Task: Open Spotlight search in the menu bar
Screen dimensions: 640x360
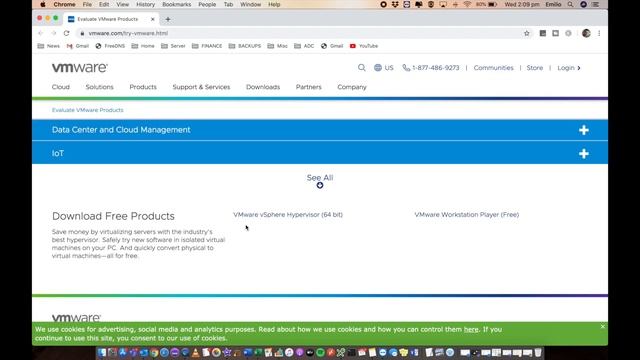Action: [x=570, y=4]
